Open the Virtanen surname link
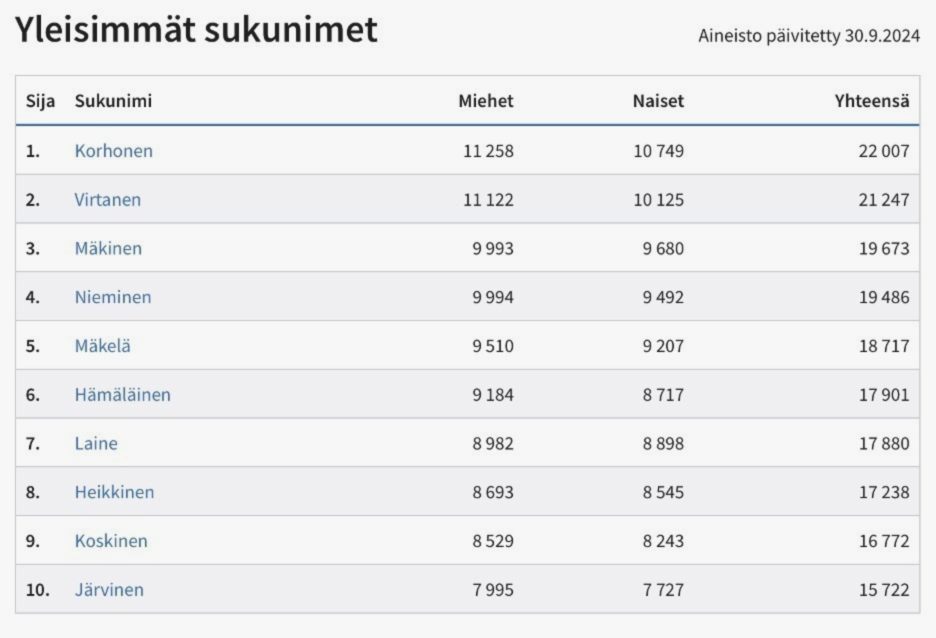This screenshot has width=936, height=638. coord(107,200)
